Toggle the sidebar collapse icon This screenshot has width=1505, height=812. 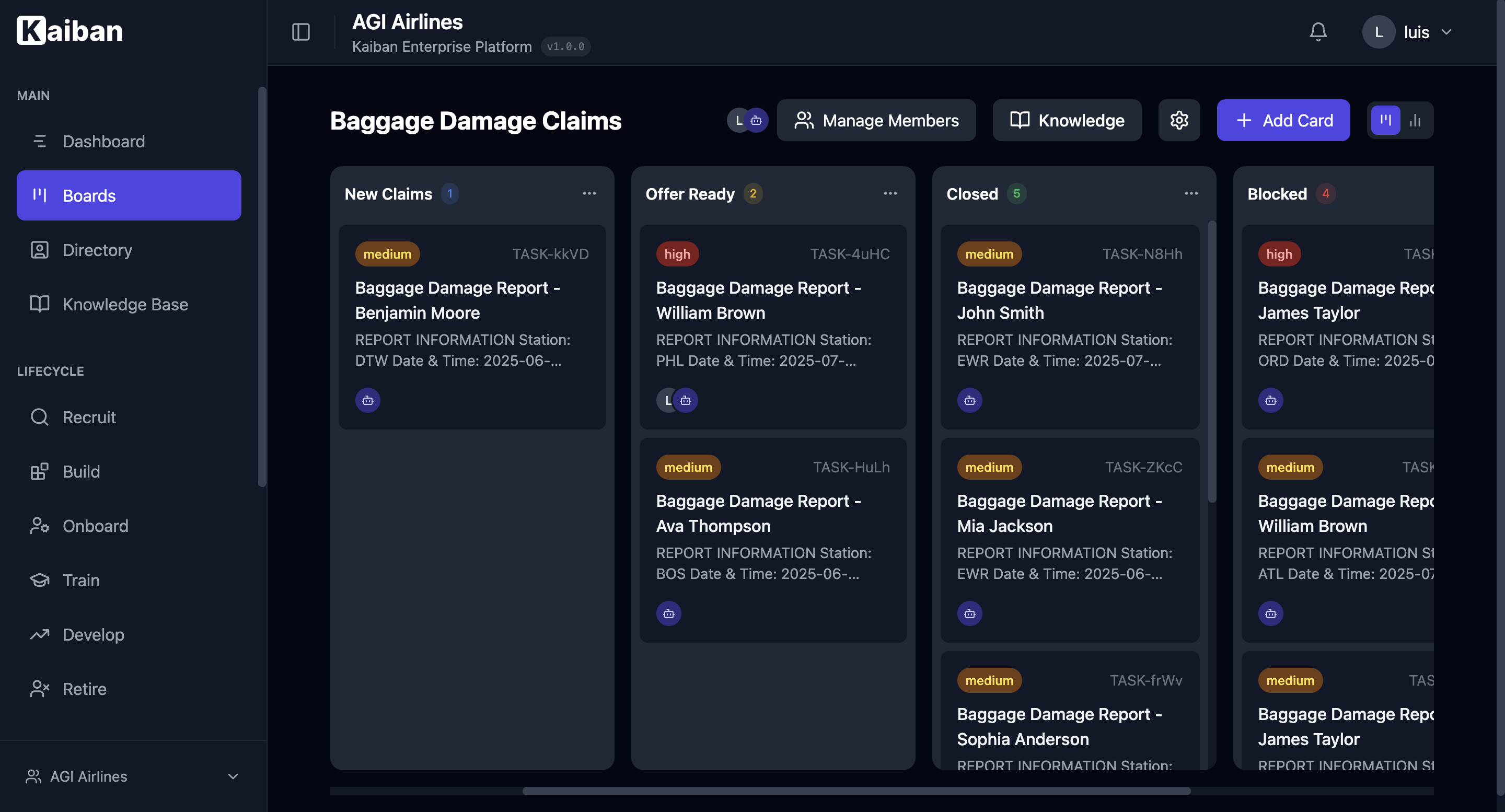point(300,31)
